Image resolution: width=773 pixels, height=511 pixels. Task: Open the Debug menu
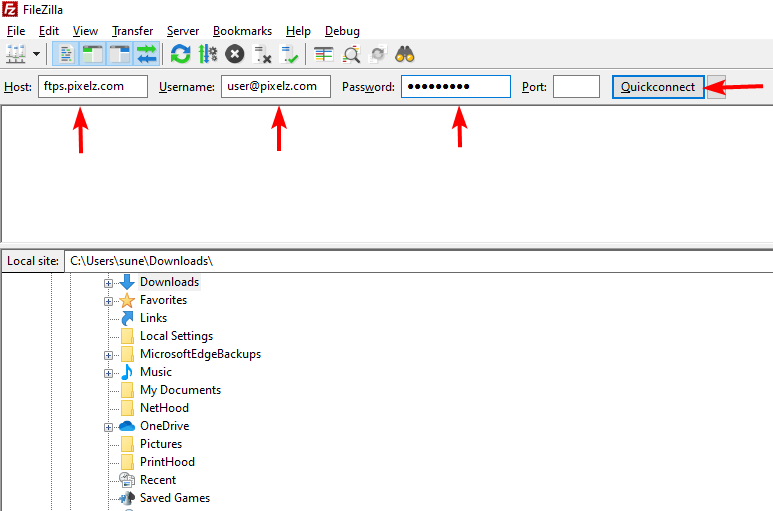[342, 31]
